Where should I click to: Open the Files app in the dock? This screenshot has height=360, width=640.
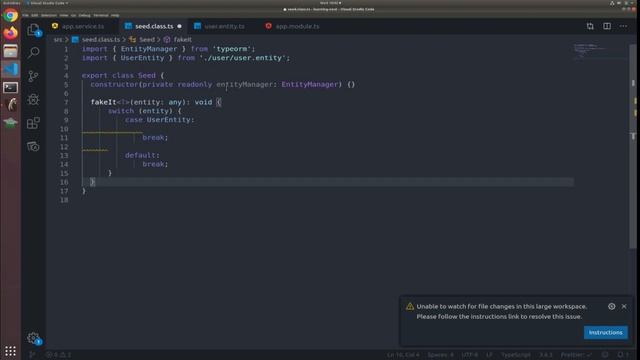point(11,51)
